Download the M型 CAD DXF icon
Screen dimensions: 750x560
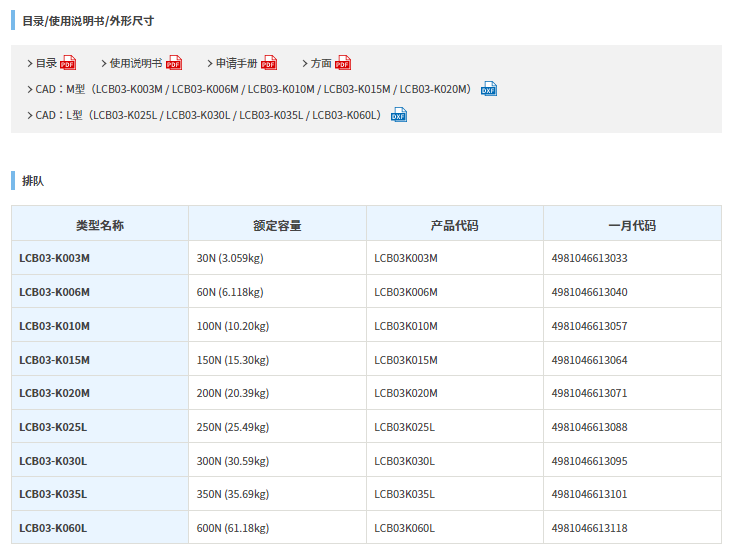click(x=489, y=89)
